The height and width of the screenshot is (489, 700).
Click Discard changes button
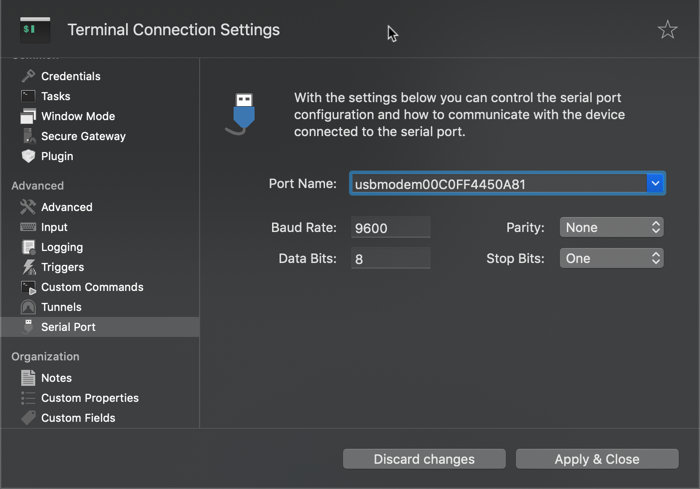tap(424, 459)
